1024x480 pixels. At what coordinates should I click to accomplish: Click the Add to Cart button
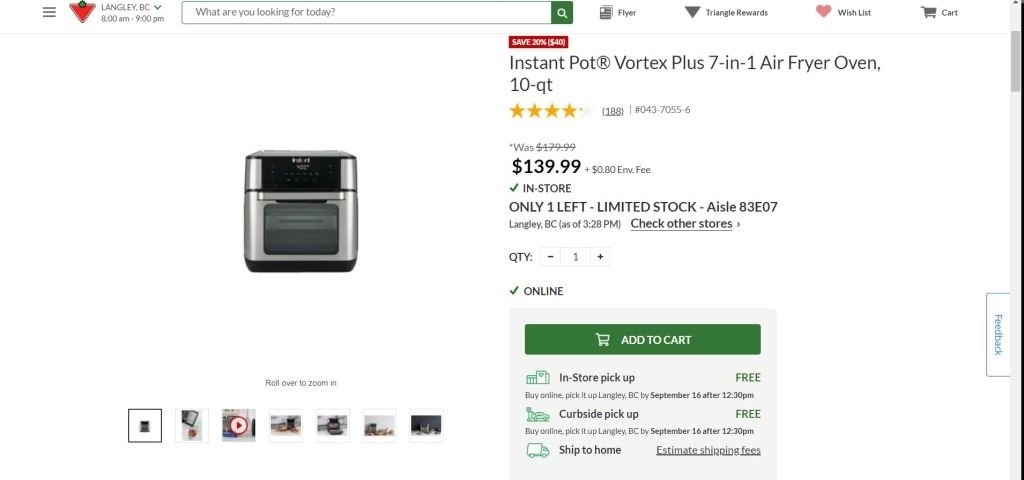pos(642,340)
